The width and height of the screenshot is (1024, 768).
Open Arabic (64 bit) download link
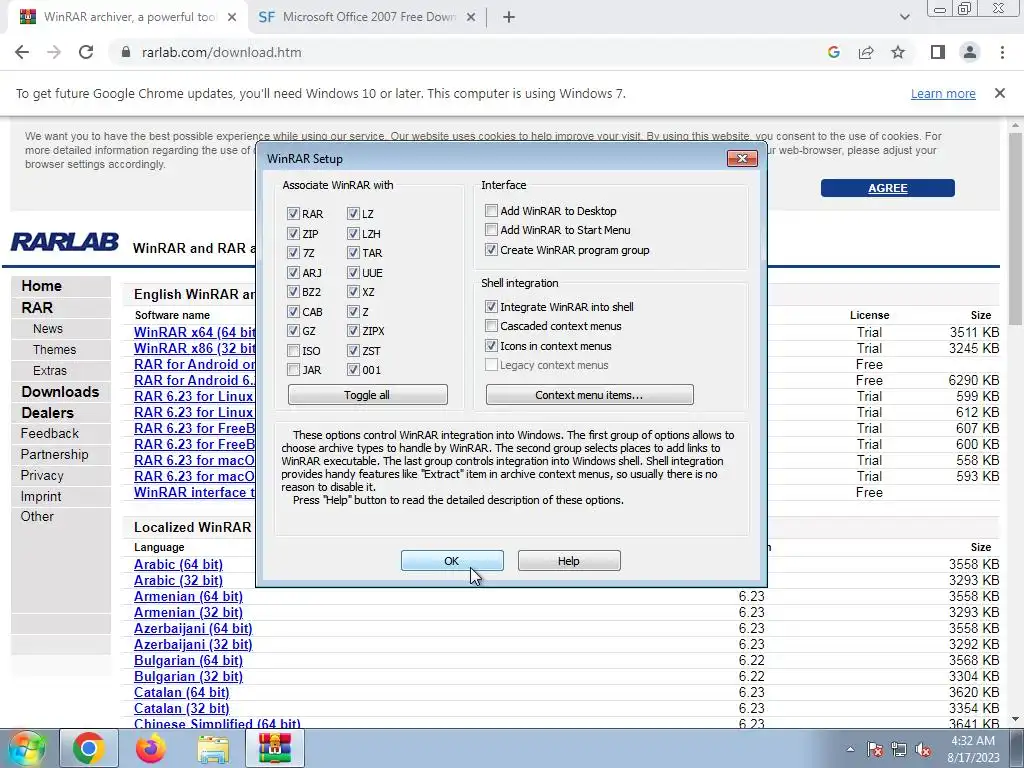[178, 564]
